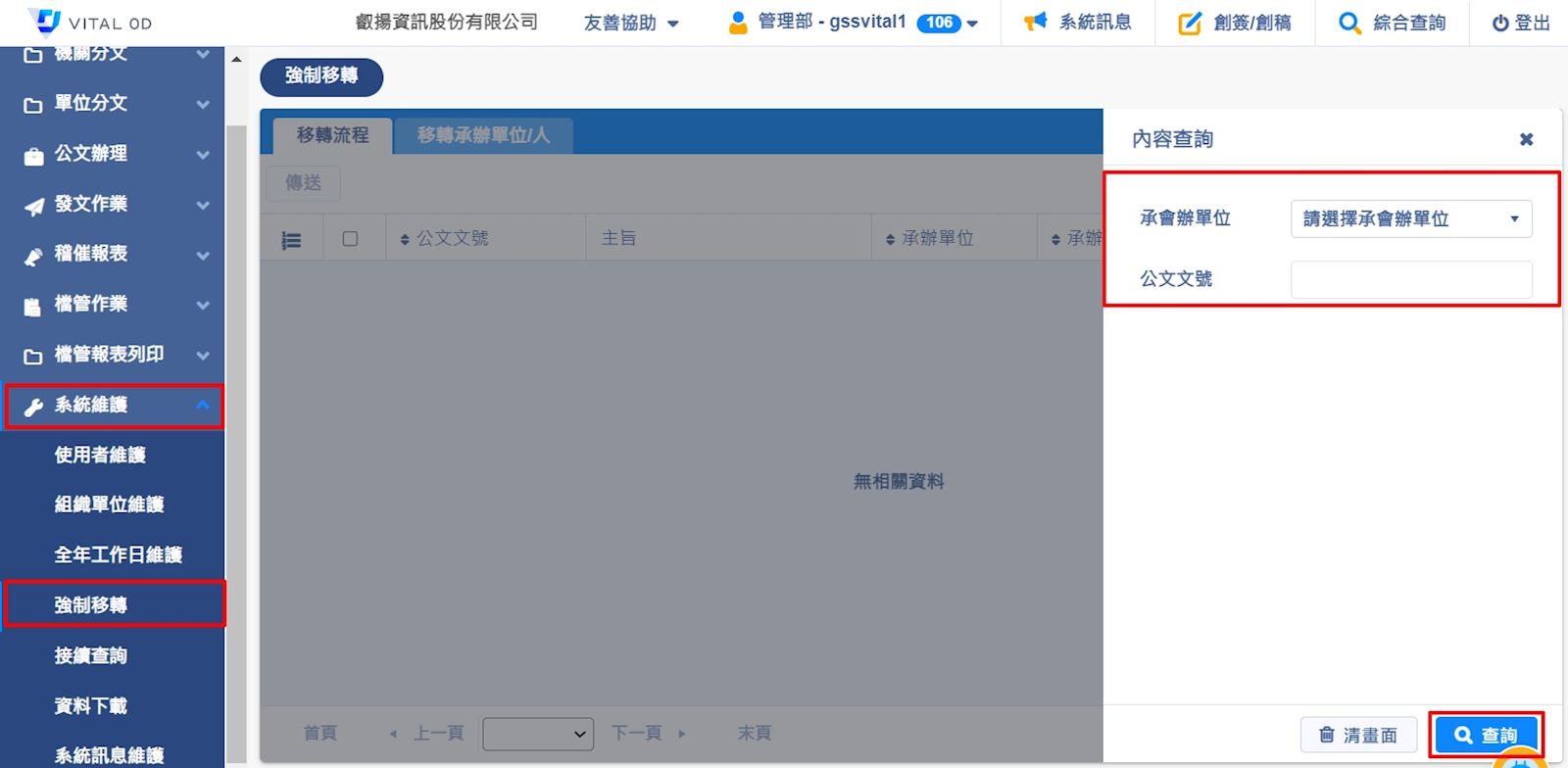1568x768 pixels.
Task: Open 綜合查詢 magnifier icon
Action: click(1349, 23)
